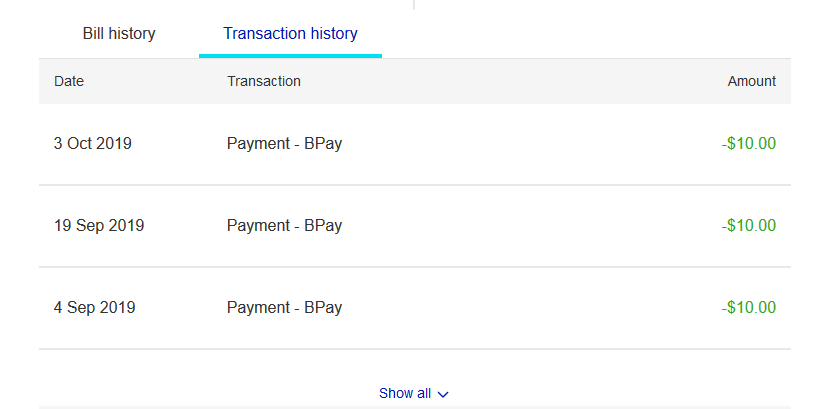Click the Transaction column header
The image size is (815, 409).
coord(264,81)
